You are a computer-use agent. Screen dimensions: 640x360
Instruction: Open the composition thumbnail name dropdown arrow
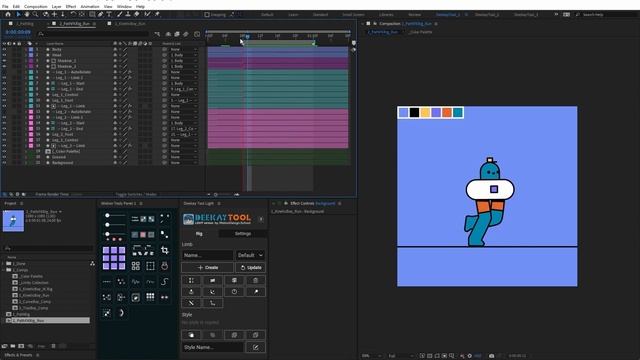pyautogui.click(x=60, y=211)
